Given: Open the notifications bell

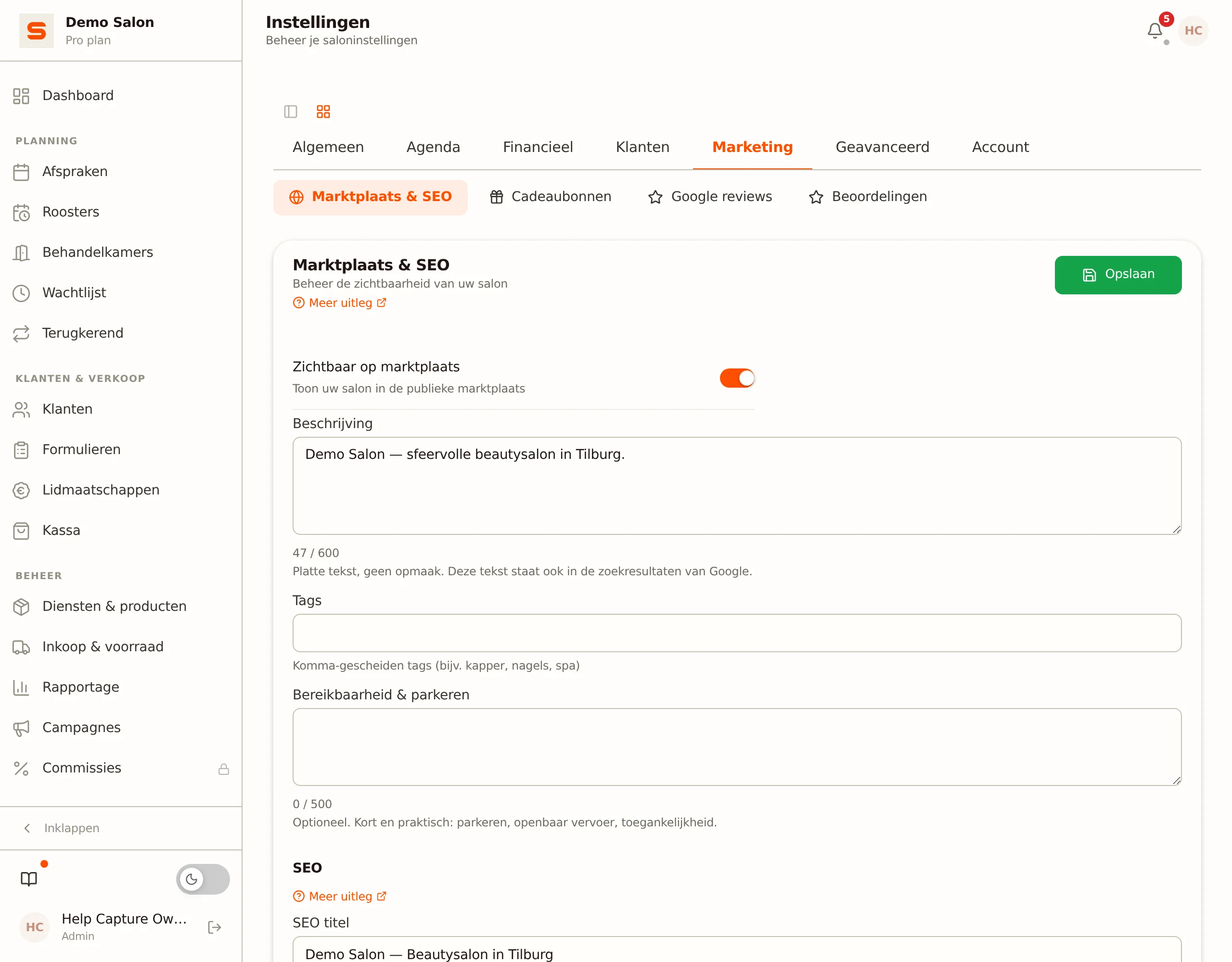Looking at the screenshot, I should [1154, 30].
